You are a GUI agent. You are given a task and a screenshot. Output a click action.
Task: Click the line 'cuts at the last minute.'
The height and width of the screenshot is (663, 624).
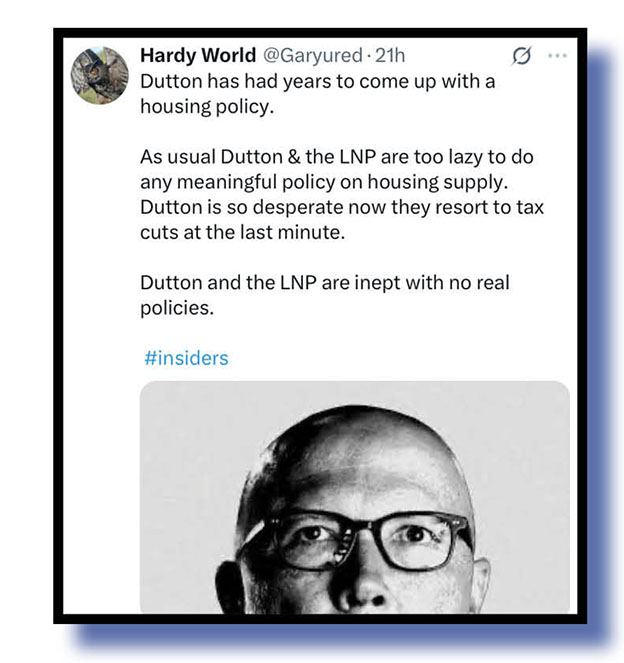243,233
